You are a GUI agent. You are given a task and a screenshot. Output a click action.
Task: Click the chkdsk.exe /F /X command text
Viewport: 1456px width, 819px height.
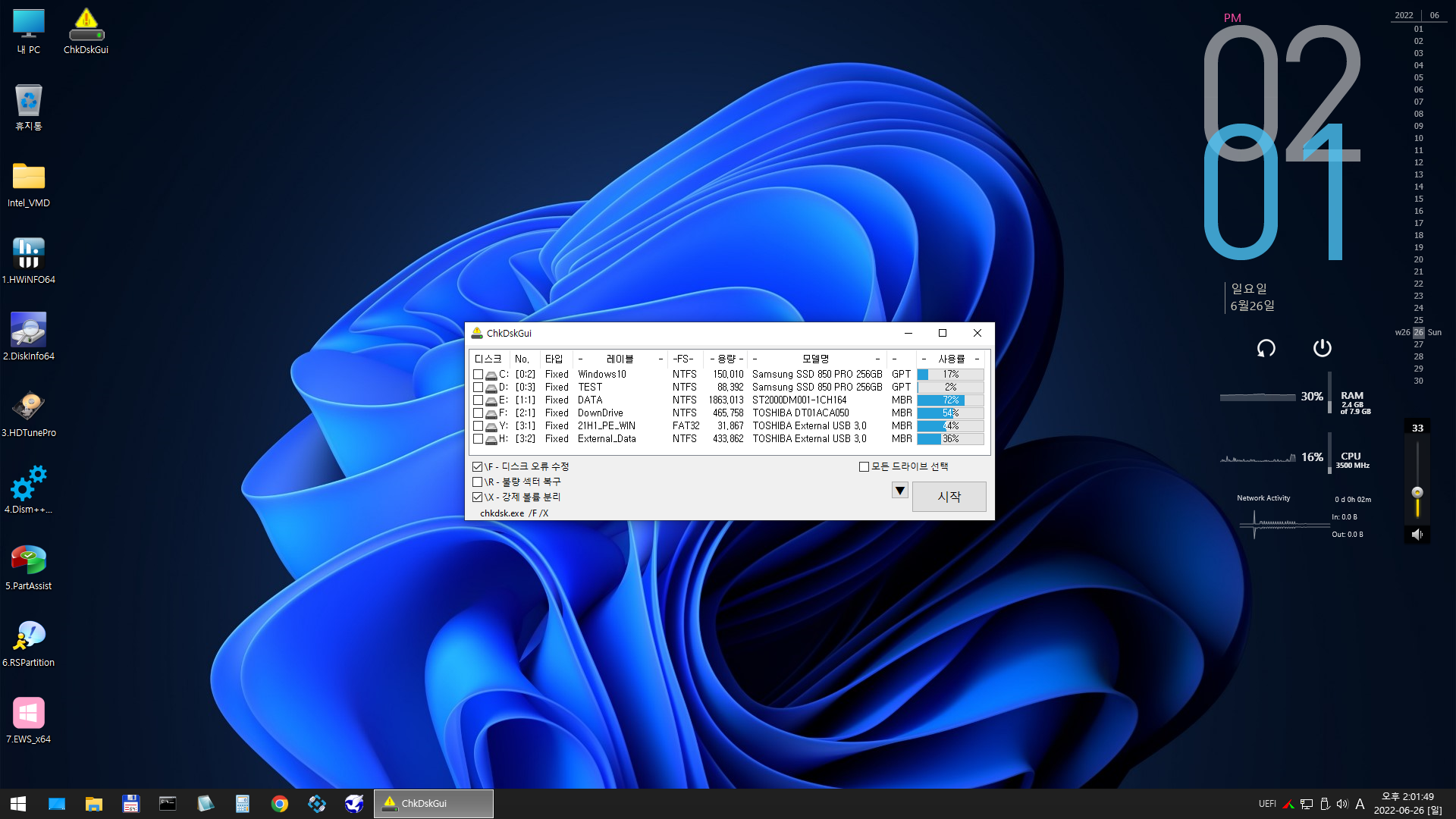(514, 513)
